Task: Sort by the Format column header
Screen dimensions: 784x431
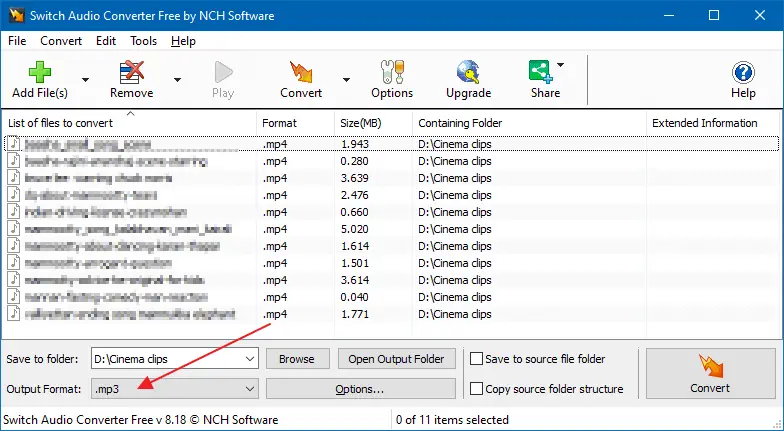Action: (296, 123)
